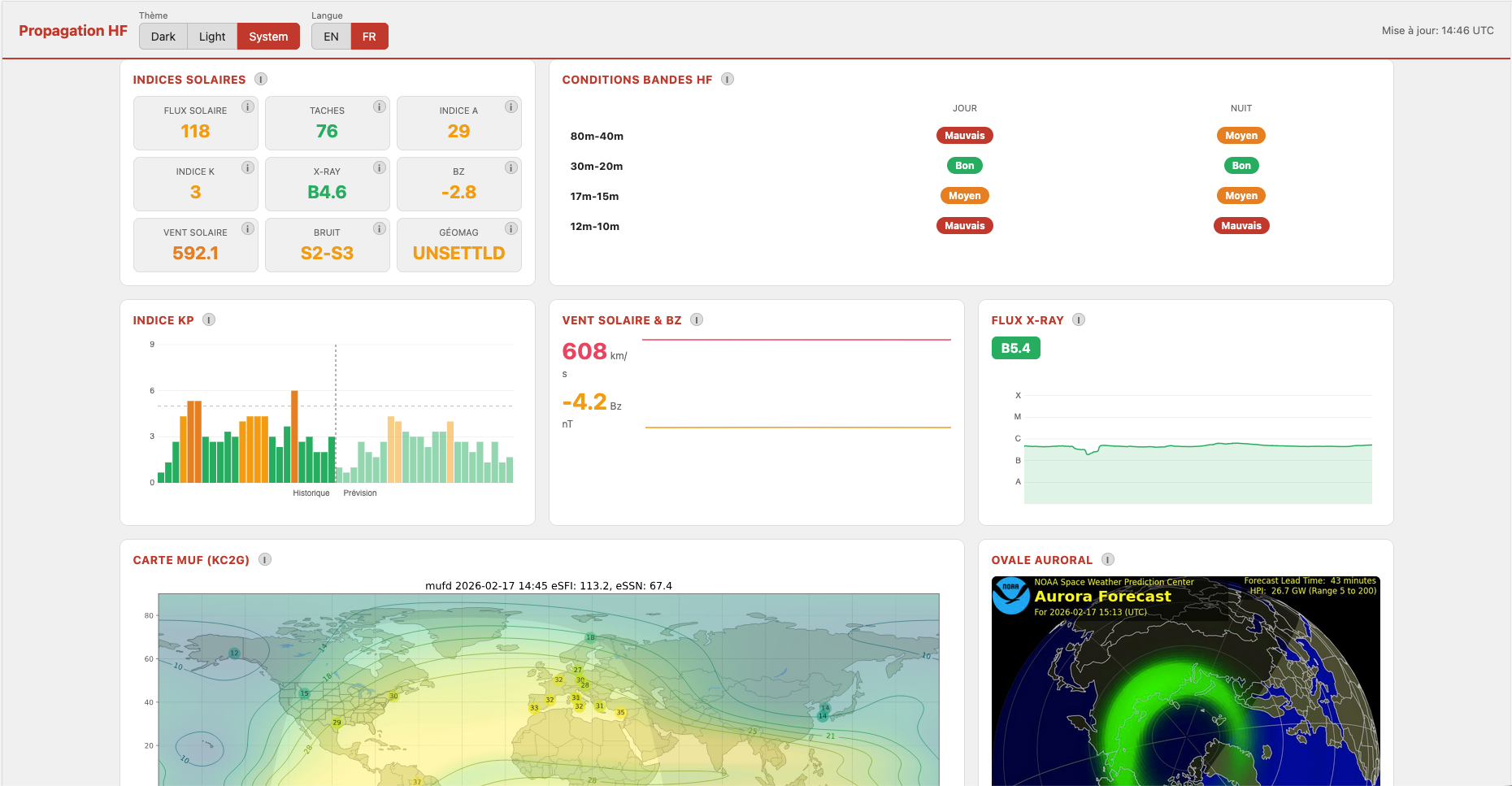Click info icon on Taches card

coord(380,106)
